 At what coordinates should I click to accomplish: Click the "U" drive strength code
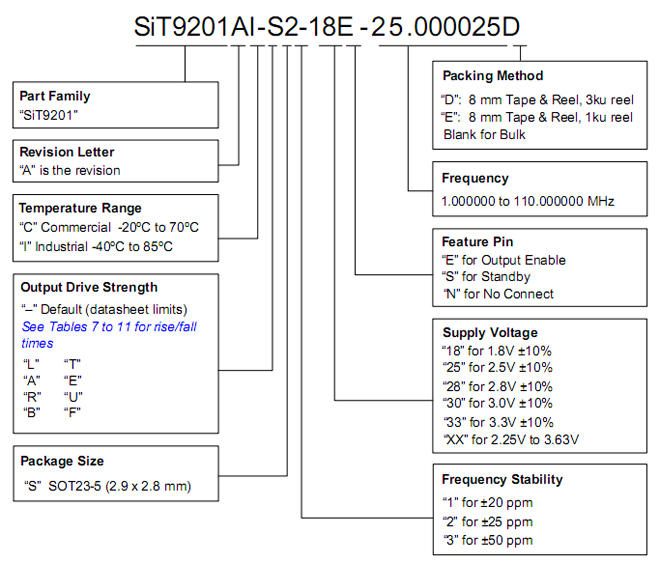[73, 397]
